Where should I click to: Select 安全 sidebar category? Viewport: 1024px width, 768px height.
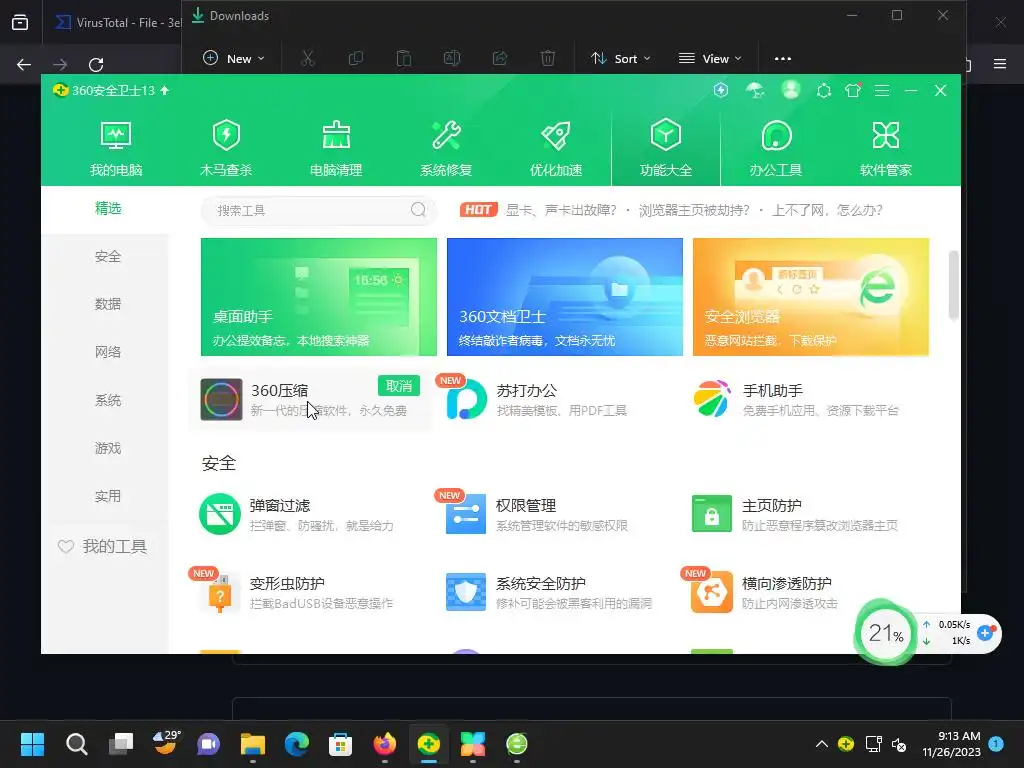[x=108, y=257]
